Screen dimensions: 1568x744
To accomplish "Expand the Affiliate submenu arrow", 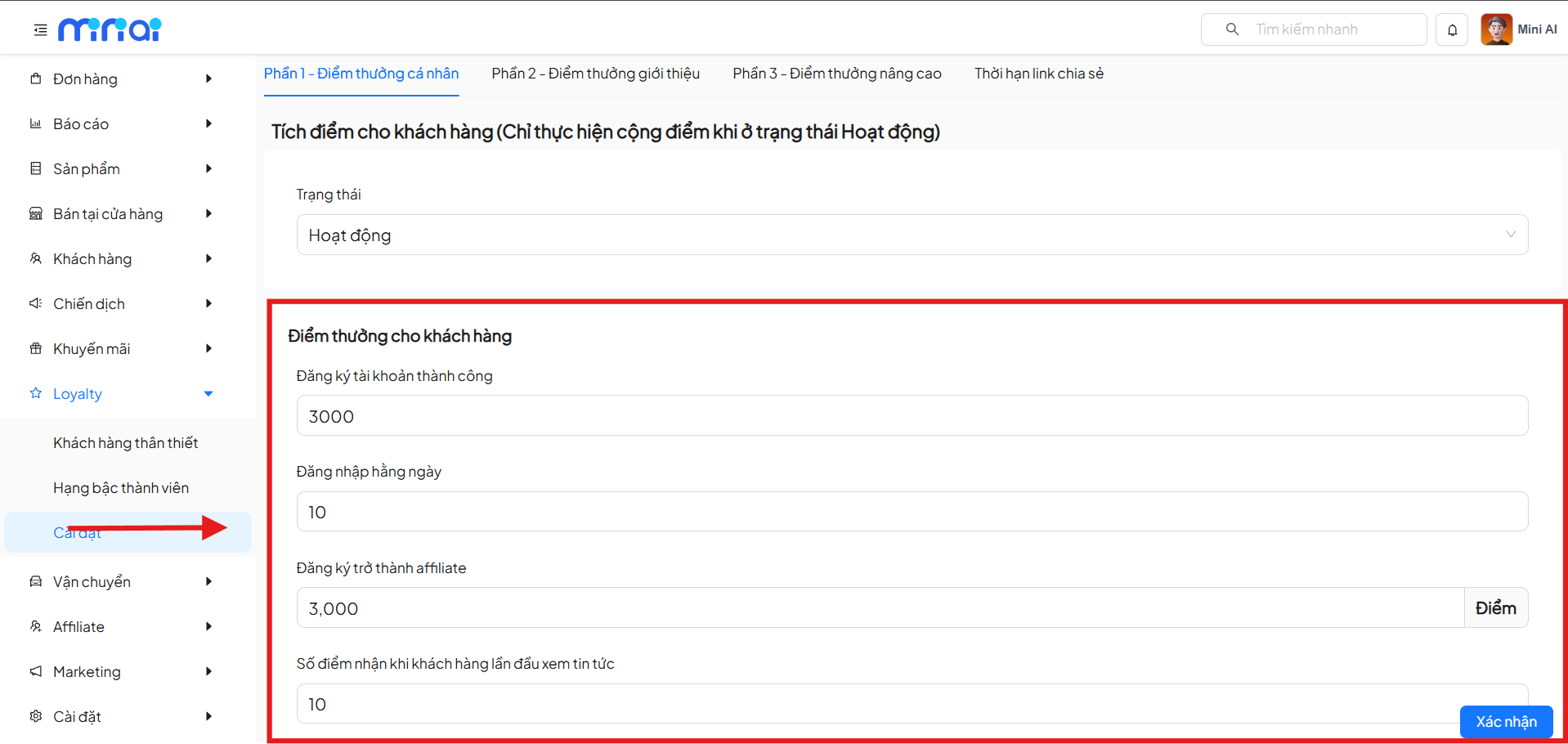I will [208, 627].
